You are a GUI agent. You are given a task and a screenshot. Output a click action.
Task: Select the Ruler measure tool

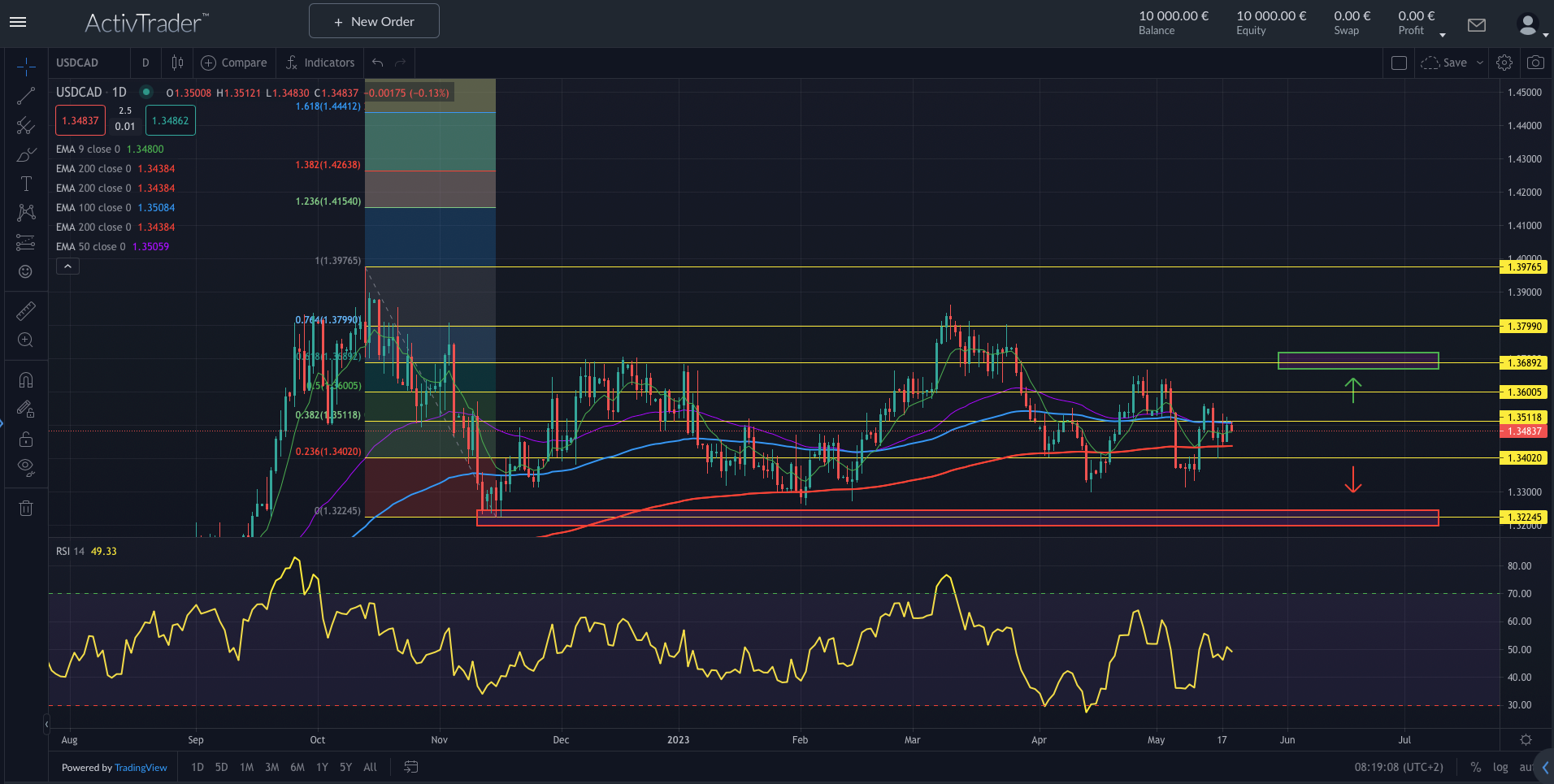(x=26, y=311)
